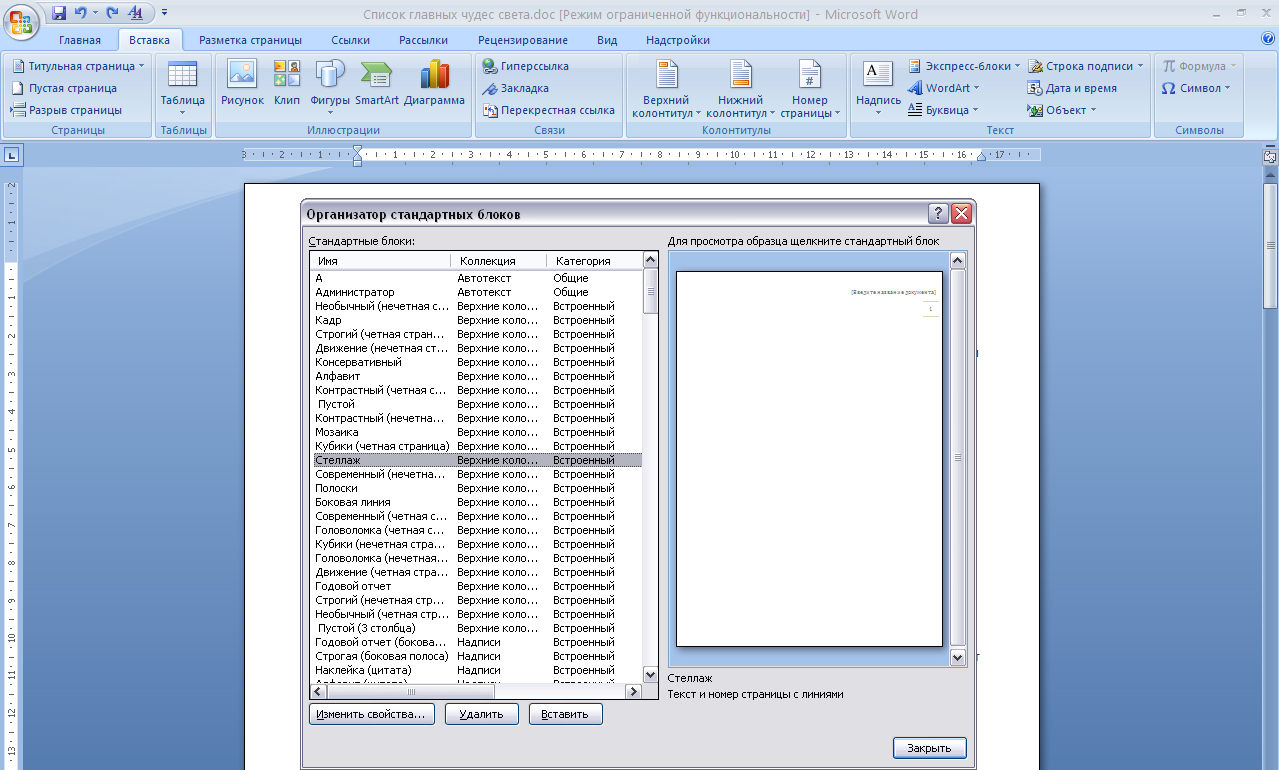Select the Годовой отчет header block
Screen dimensions: 1279x770
(477, 586)
